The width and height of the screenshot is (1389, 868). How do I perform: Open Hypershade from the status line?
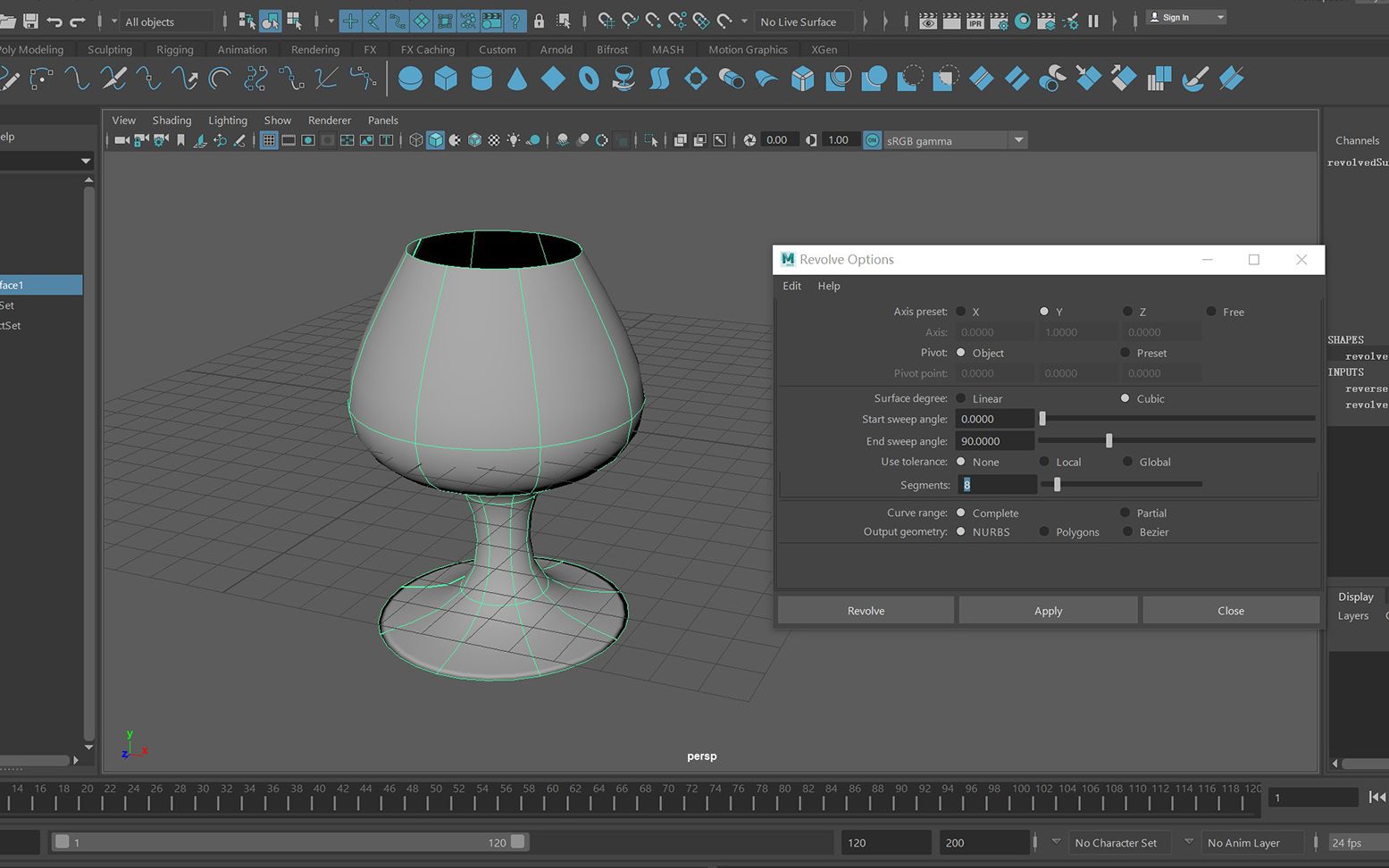tap(1023, 21)
